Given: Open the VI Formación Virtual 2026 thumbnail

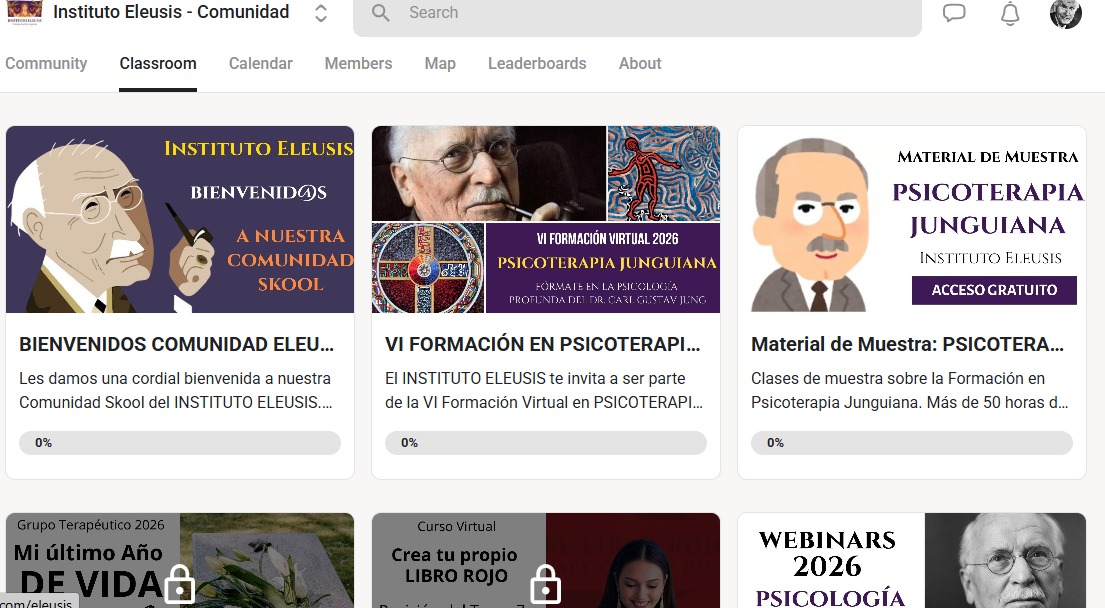Looking at the screenshot, I should [x=545, y=219].
